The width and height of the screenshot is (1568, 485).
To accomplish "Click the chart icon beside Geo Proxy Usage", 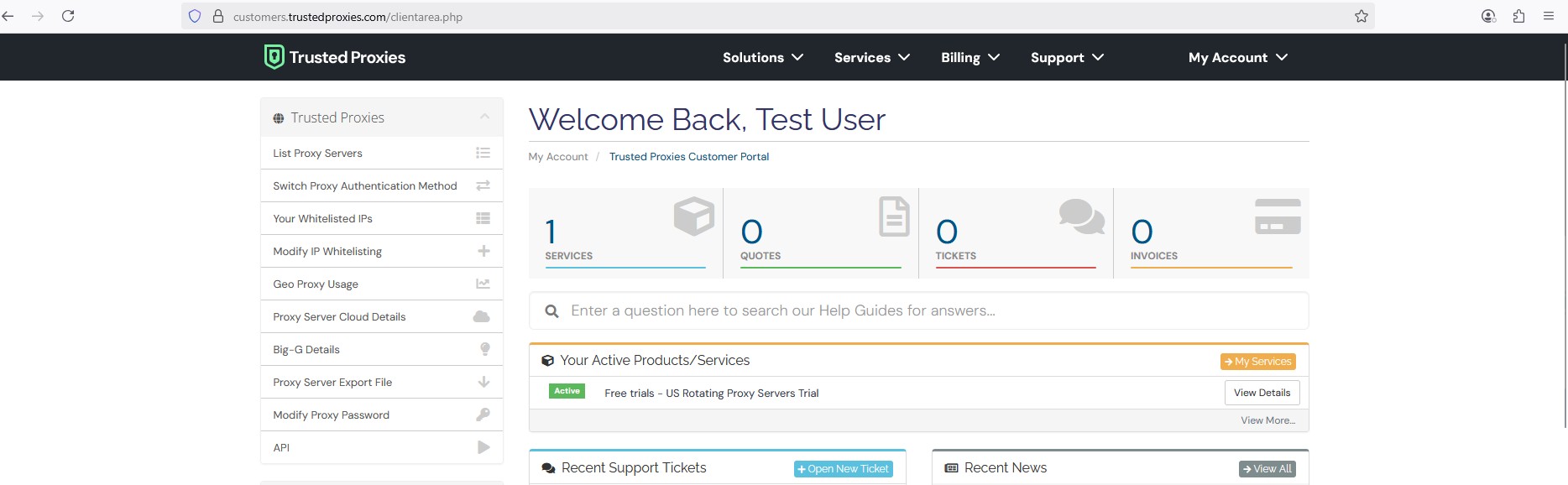I will pyautogui.click(x=483, y=284).
